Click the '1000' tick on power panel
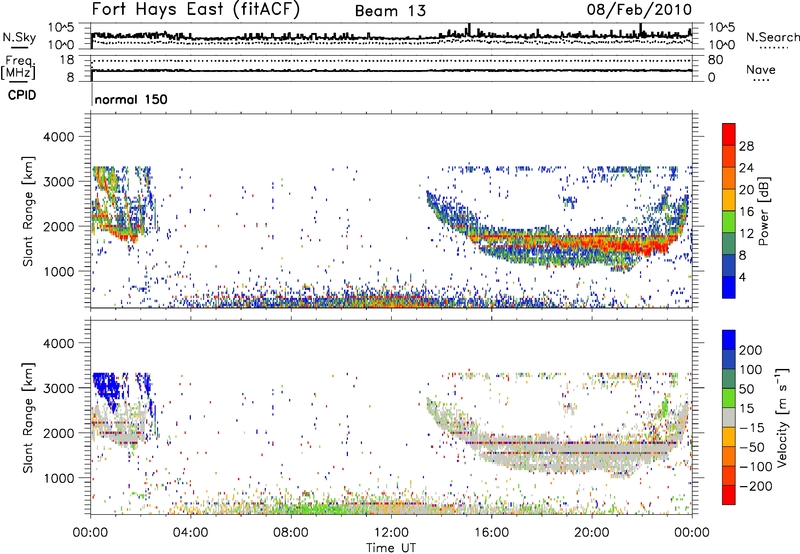The height and width of the screenshot is (554, 800). click(58, 271)
